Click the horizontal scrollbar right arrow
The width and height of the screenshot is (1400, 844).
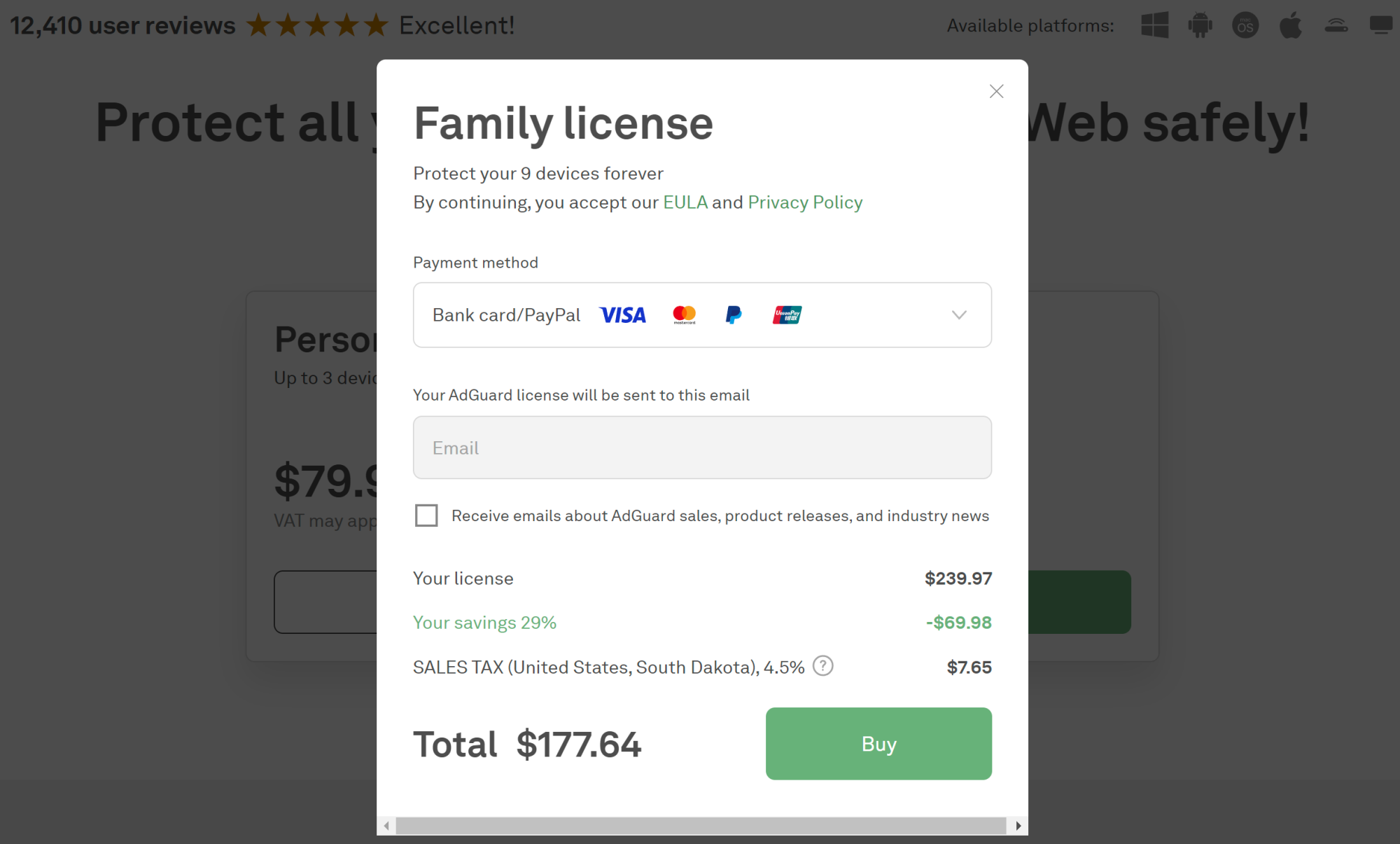click(x=1018, y=826)
